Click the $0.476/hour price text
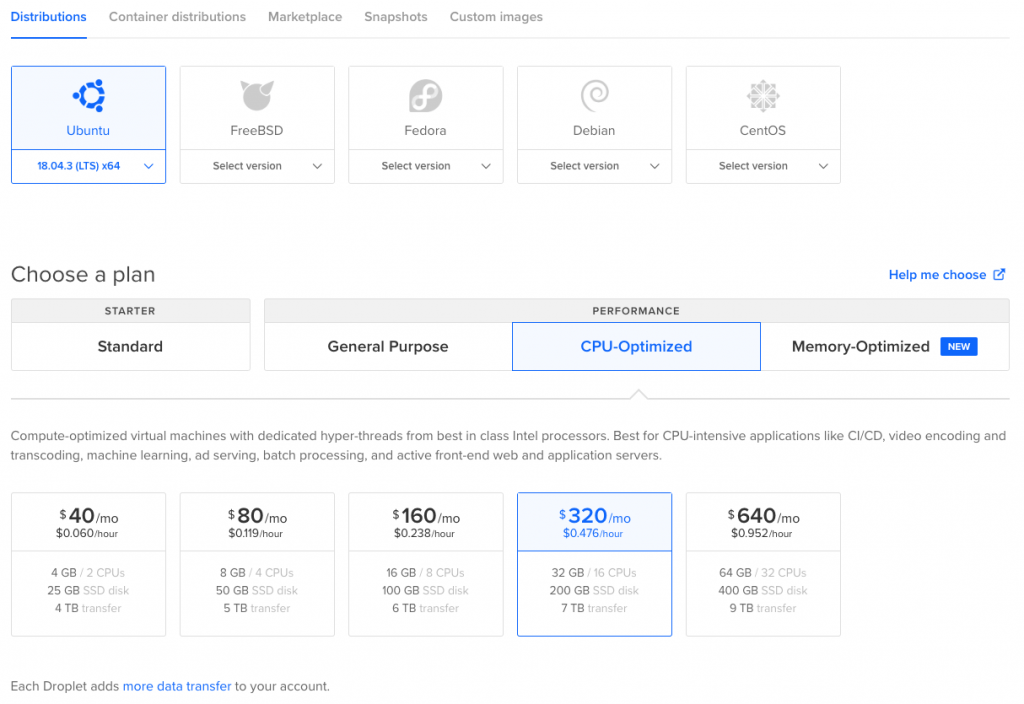Screen dimensions: 1024x704 click(593, 534)
